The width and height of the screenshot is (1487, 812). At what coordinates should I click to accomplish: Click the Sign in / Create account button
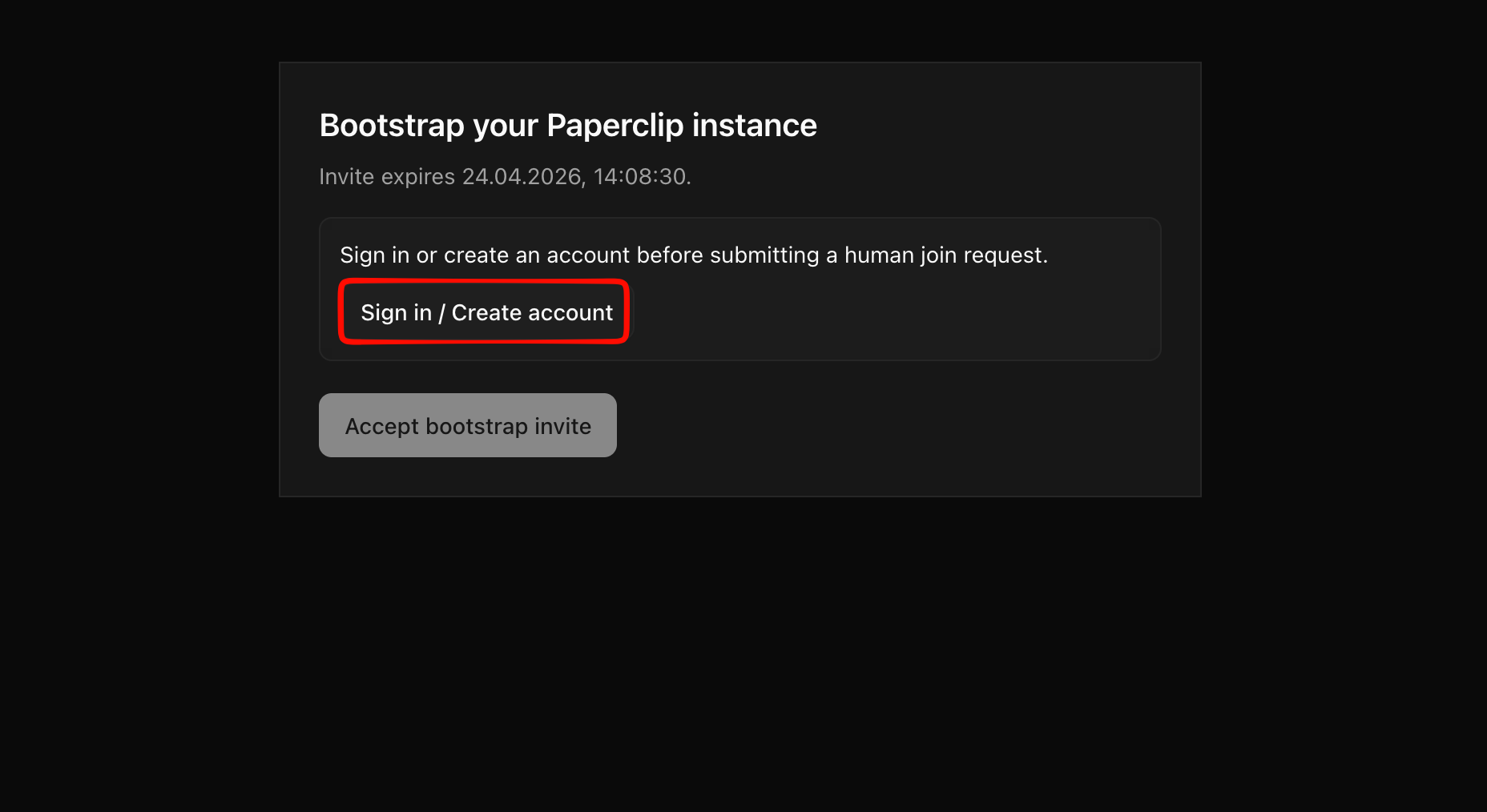(x=485, y=312)
